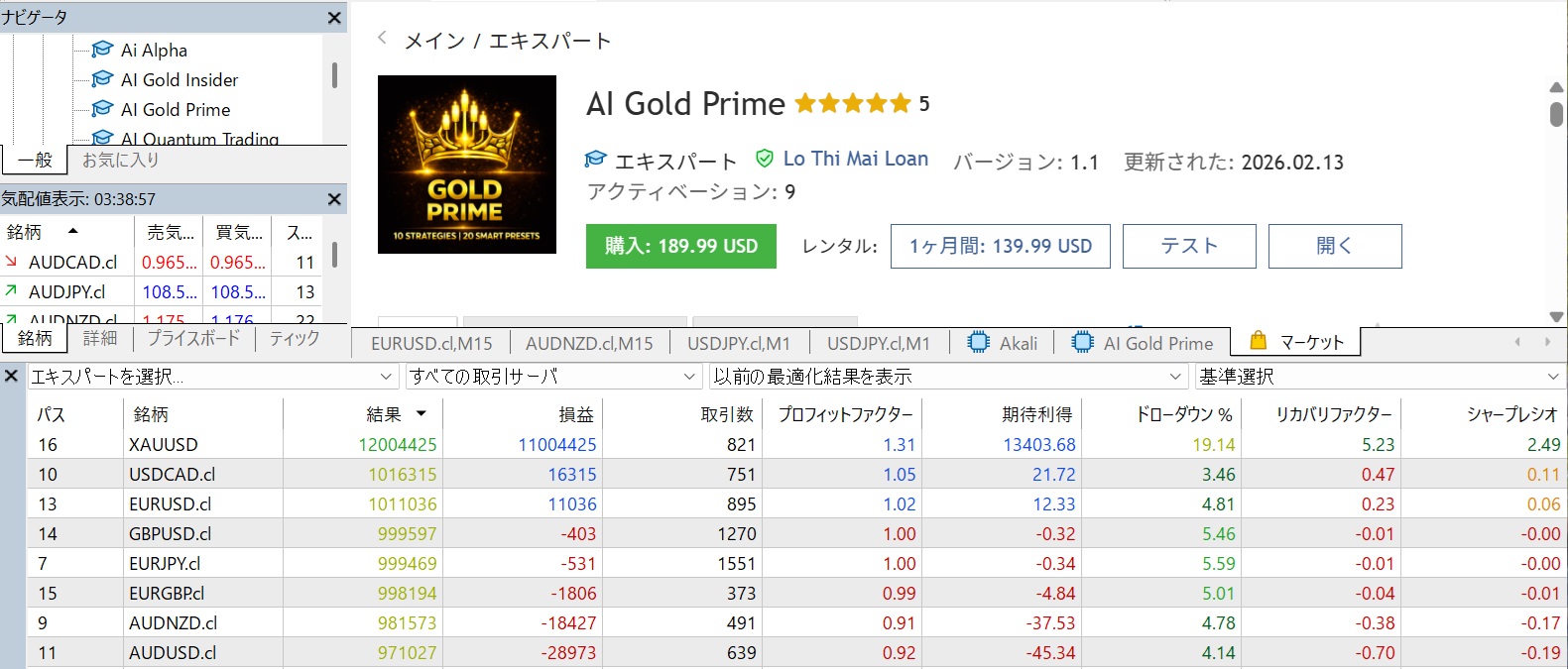
Task: Switch to the プライスボード tab
Action: click(x=193, y=338)
